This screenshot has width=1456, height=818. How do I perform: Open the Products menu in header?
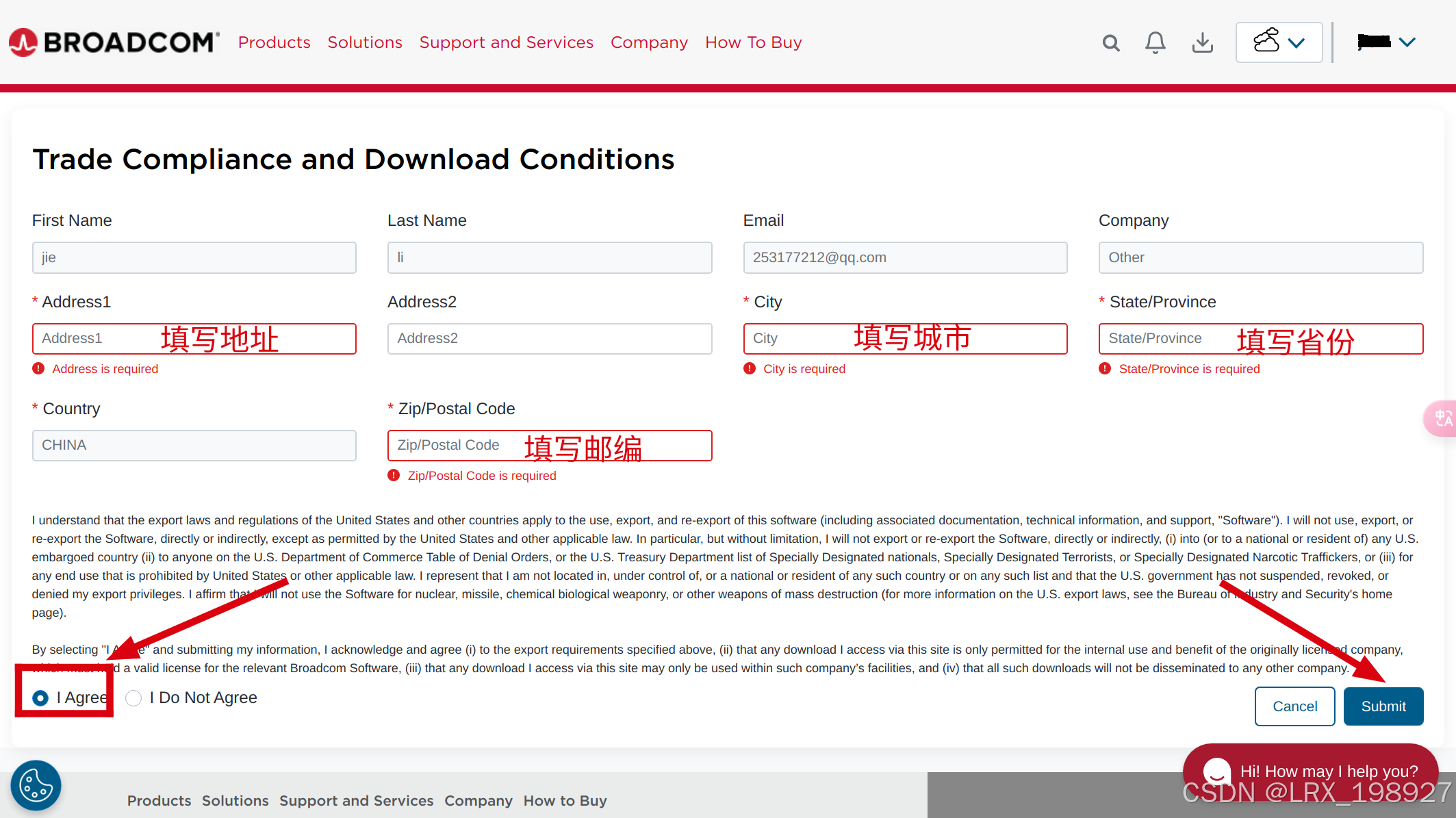(x=274, y=42)
